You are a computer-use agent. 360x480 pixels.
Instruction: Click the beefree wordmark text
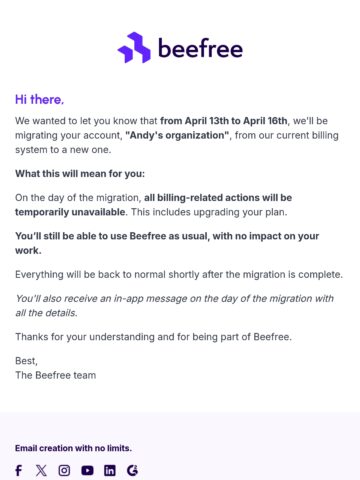(x=200, y=49)
